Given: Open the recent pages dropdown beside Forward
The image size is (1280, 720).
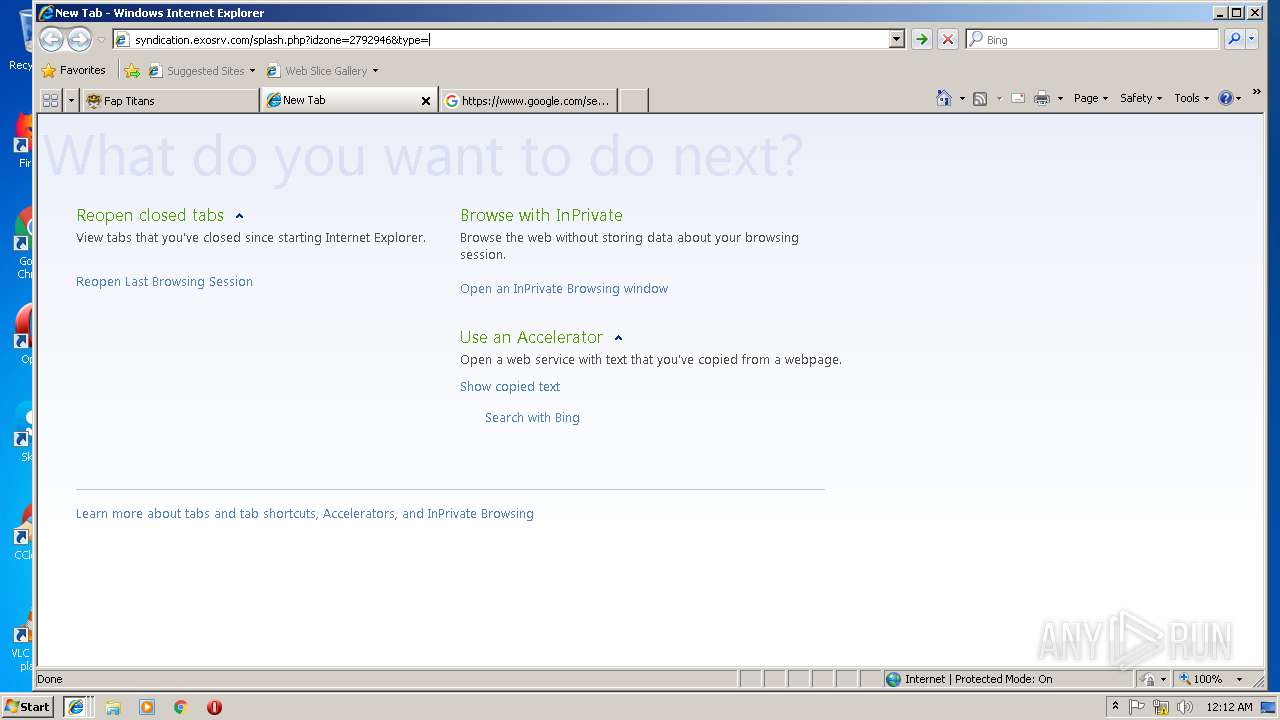Looking at the screenshot, I should (101, 40).
